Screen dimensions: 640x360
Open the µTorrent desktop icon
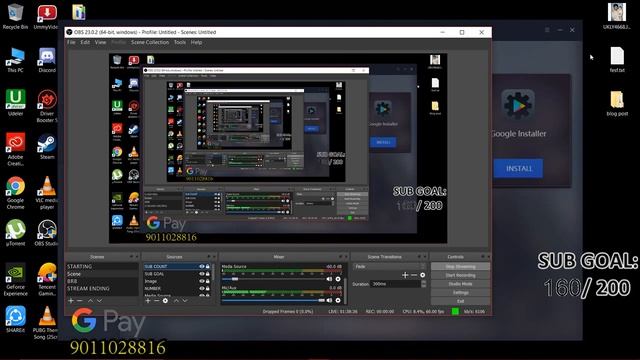pyautogui.click(x=15, y=233)
